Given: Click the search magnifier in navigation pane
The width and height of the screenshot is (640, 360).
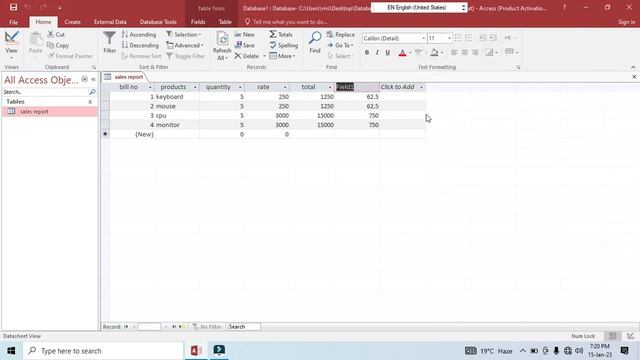Looking at the screenshot, I should [x=93, y=92].
